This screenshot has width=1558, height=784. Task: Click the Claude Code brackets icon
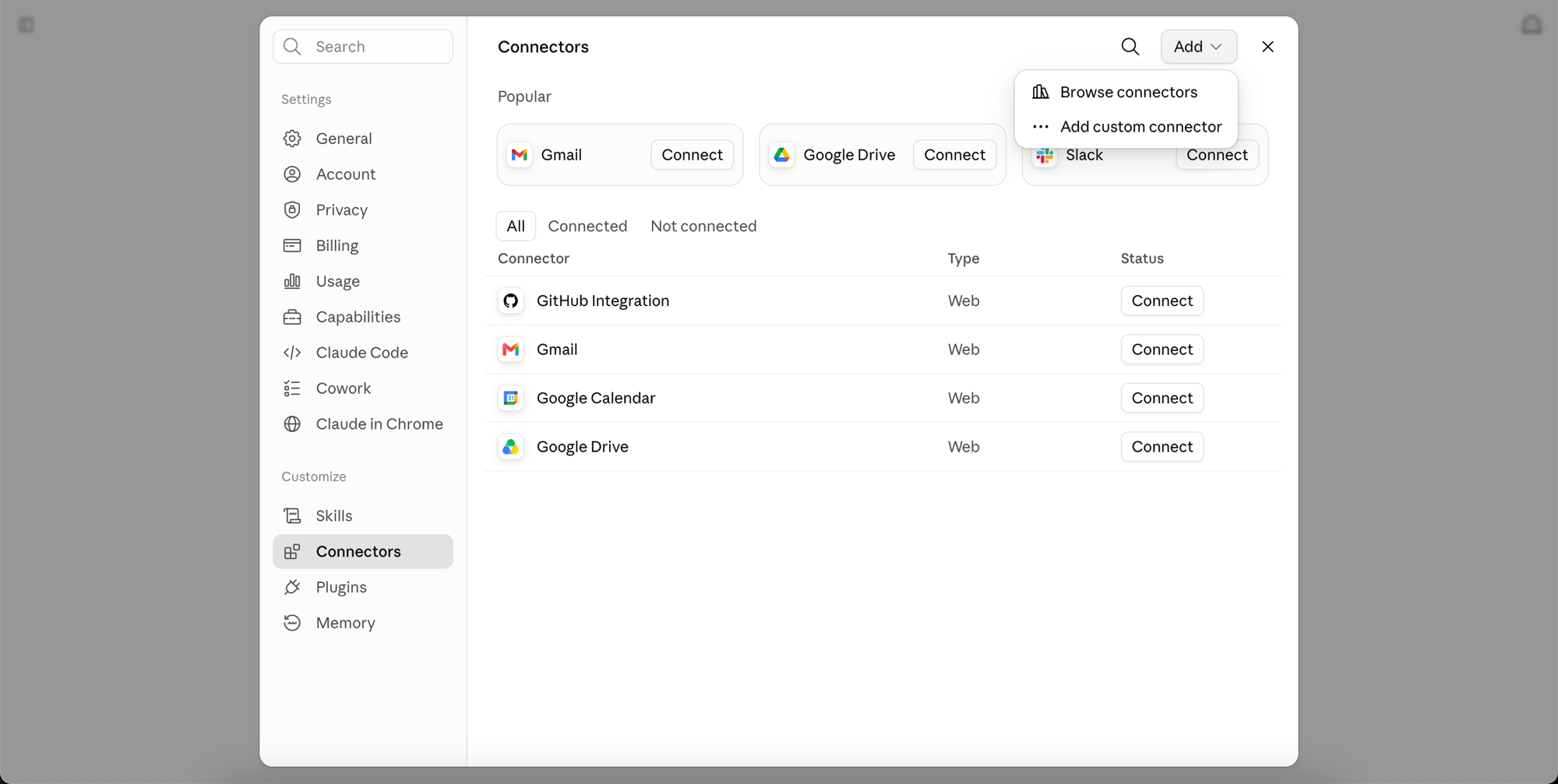tap(292, 353)
